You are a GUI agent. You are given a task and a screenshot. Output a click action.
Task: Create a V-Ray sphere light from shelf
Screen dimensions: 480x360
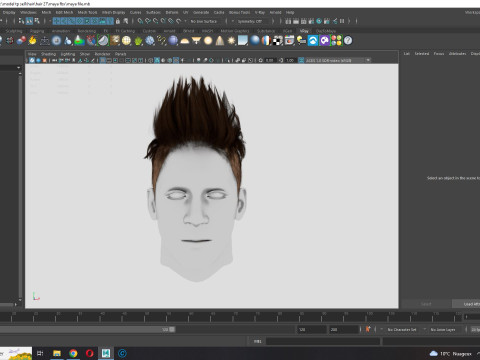tap(208, 41)
